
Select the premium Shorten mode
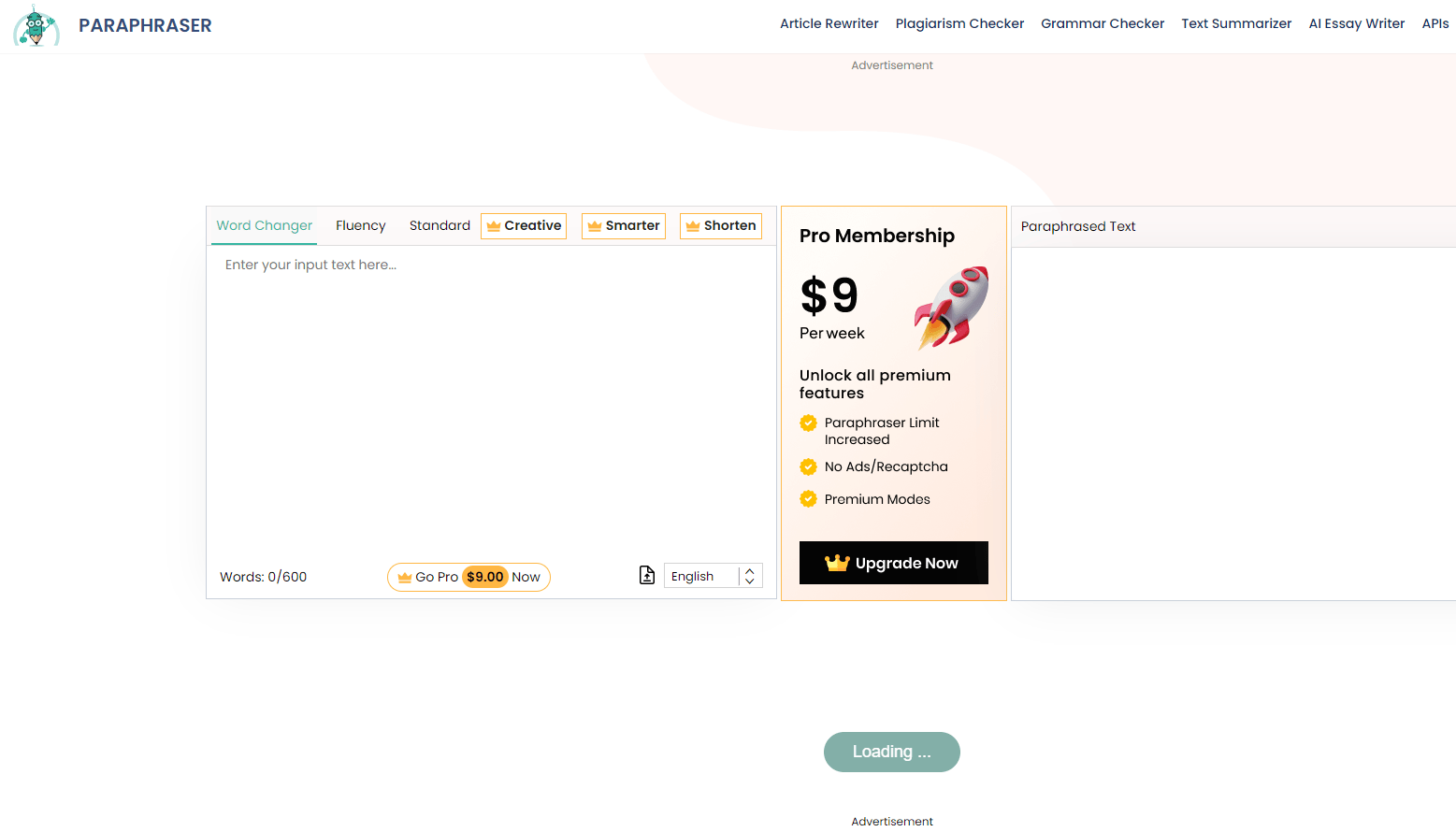point(721,225)
